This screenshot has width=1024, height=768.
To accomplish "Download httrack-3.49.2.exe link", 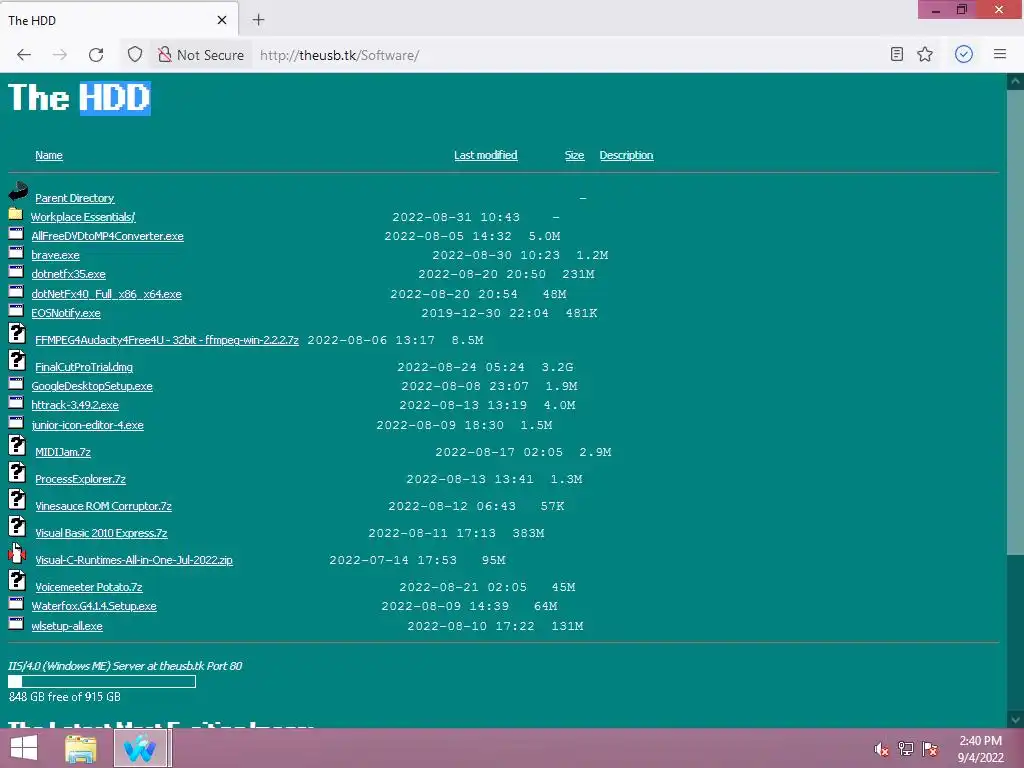I will pos(75,405).
